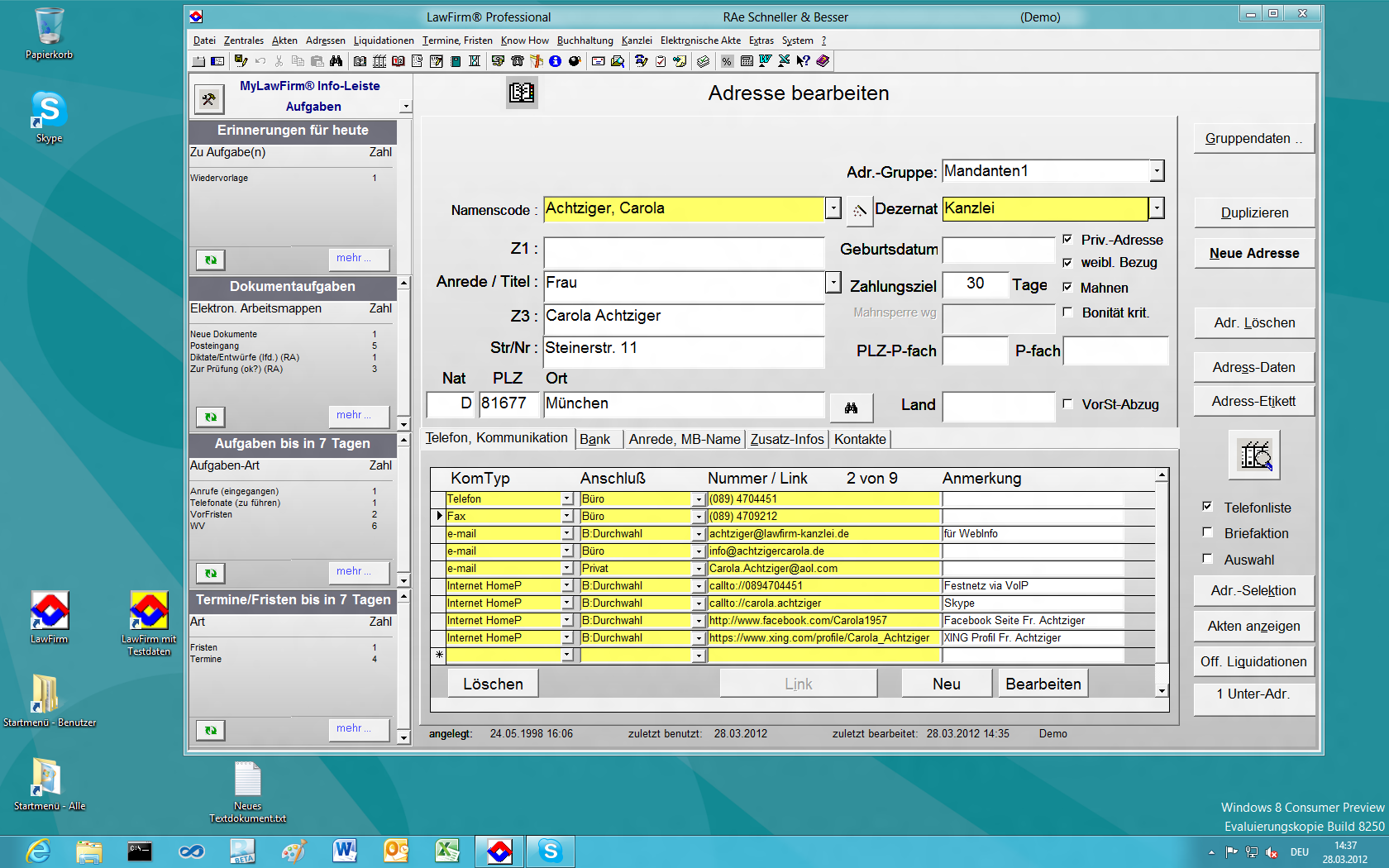Click the address book icon beside heading
The image size is (1389, 868).
522,93
